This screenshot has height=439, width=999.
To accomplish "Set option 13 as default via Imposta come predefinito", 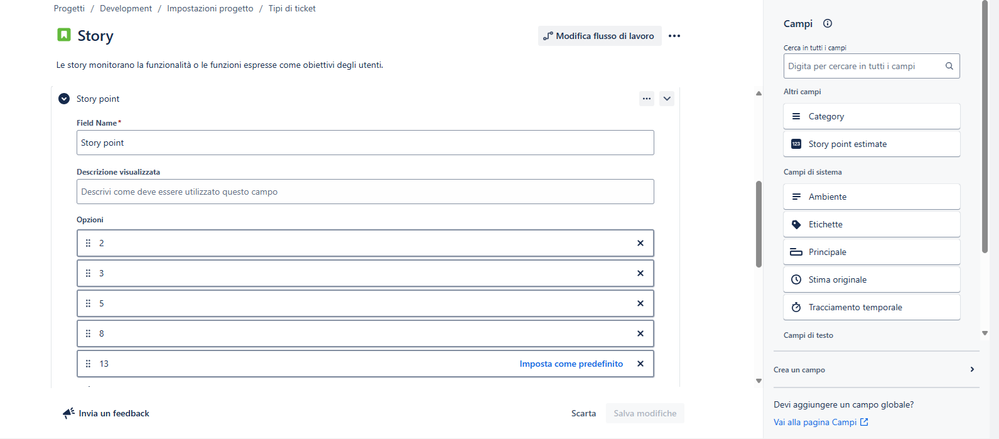I will [571, 364].
